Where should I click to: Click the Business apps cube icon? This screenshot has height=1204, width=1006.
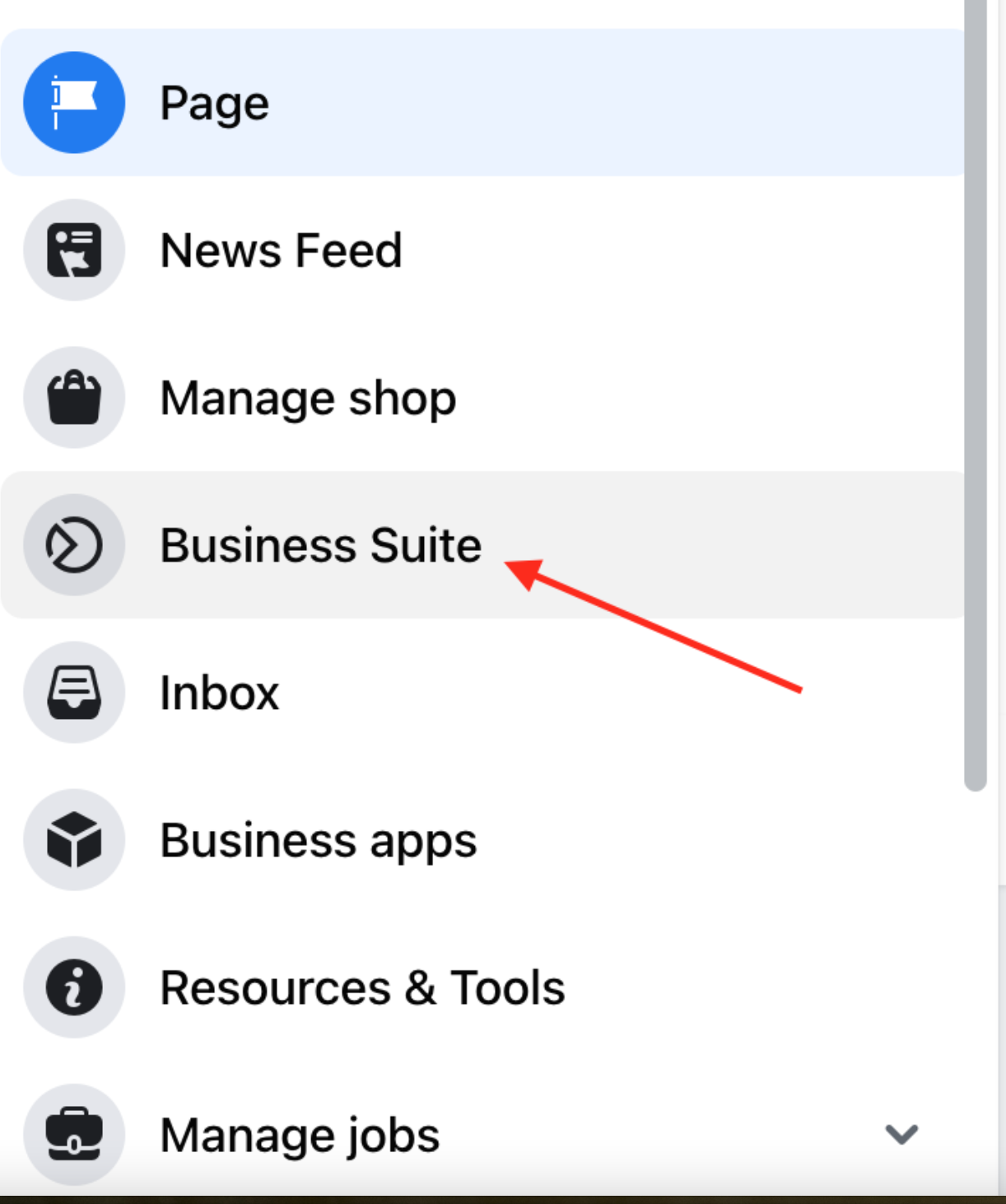click(x=73, y=839)
